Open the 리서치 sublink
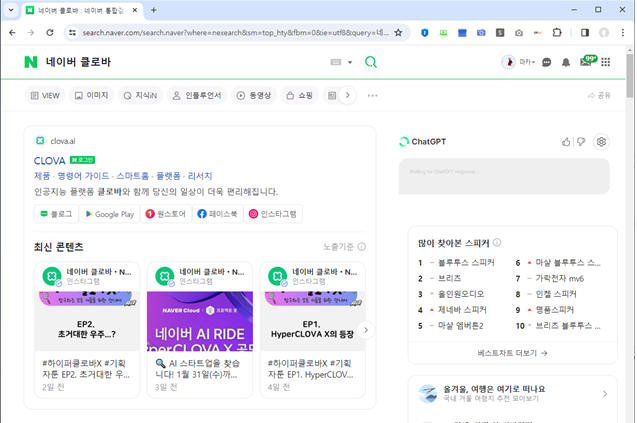The image size is (637, 423). tap(199, 176)
